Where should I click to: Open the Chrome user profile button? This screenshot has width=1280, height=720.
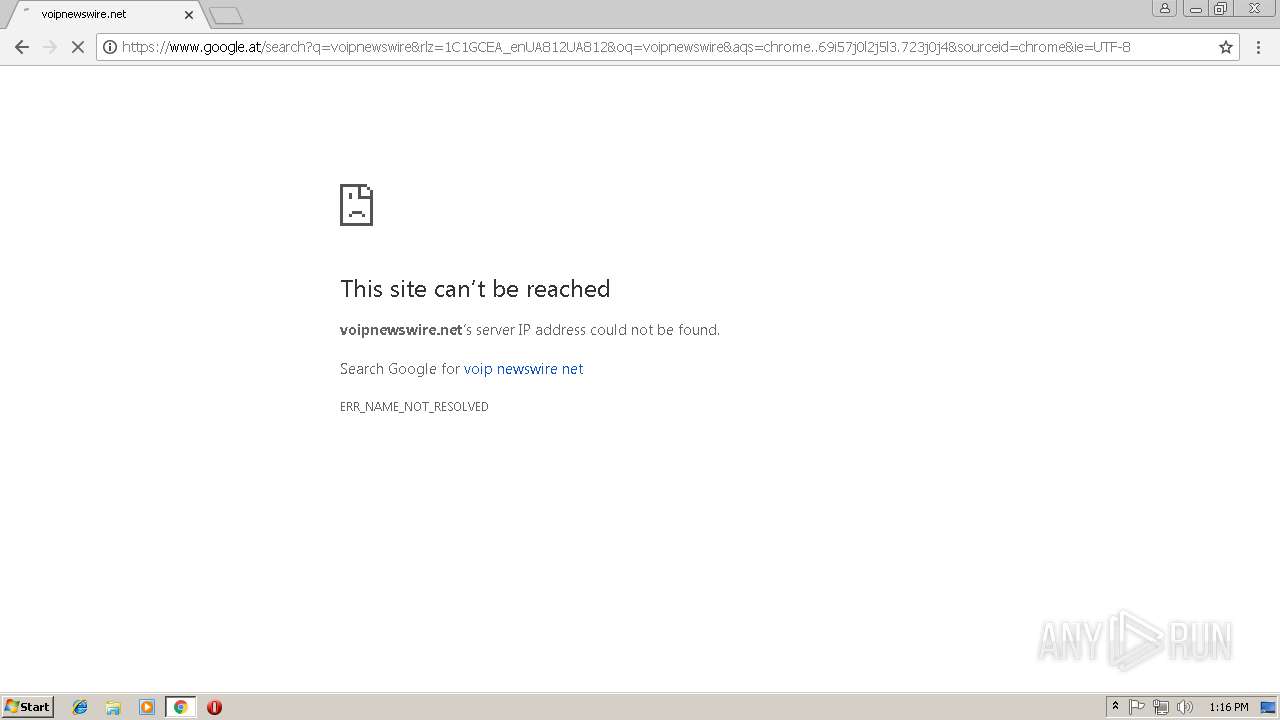click(x=1164, y=8)
